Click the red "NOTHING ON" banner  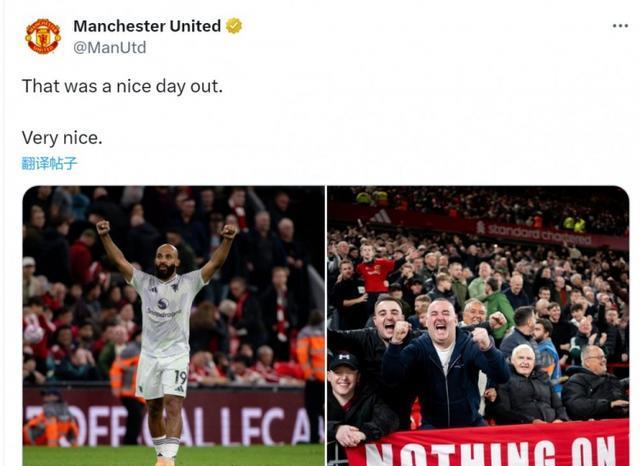click(x=488, y=445)
